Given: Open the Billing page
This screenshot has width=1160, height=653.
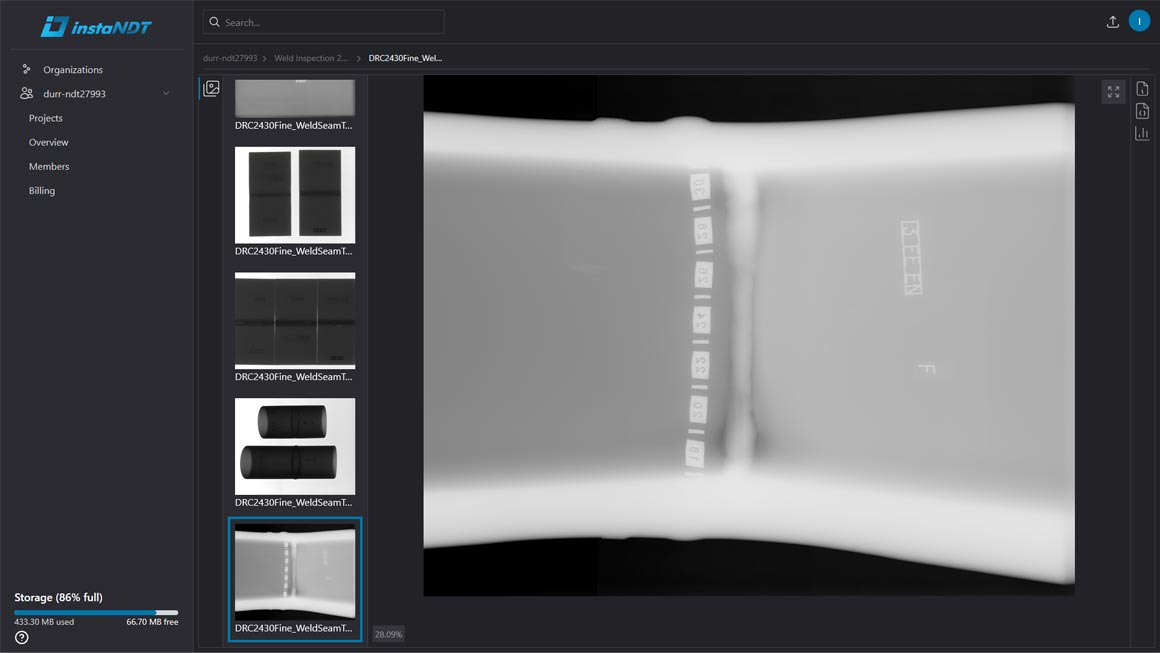Looking at the screenshot, I should point(42,190).
